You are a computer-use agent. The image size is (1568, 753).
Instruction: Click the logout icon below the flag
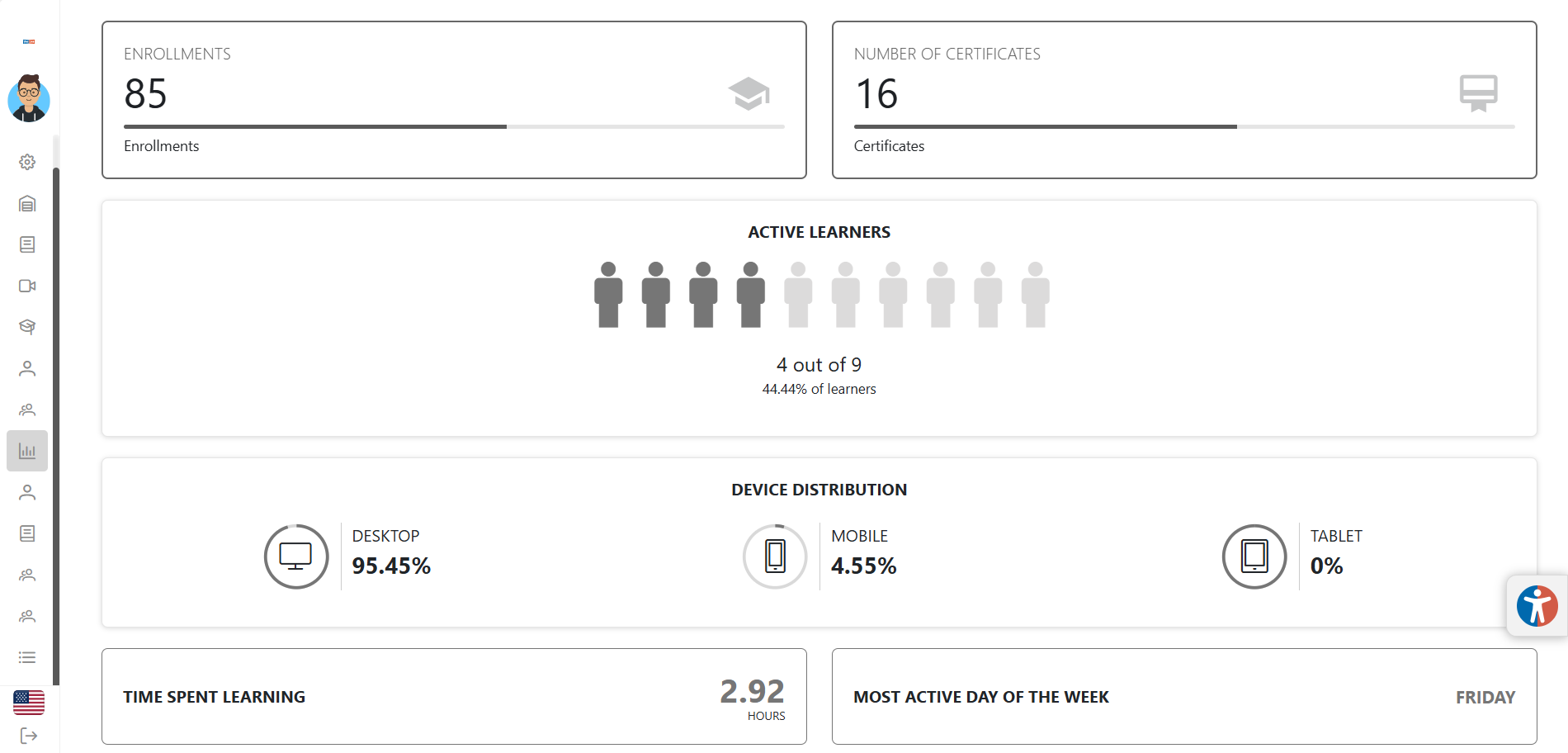click(27, 734)
